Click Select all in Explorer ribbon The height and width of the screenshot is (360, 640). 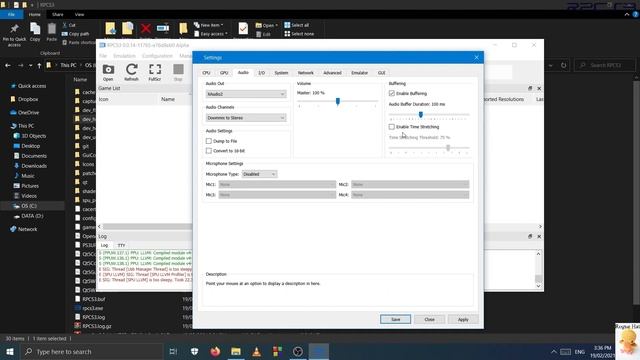point(297,25)
